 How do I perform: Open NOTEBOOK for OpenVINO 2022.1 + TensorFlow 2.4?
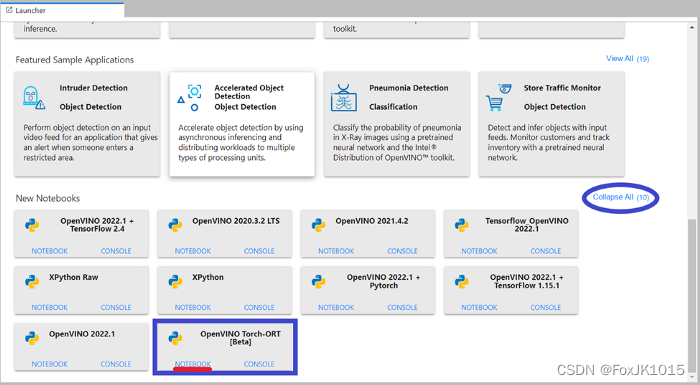click(x=50, y=251)
